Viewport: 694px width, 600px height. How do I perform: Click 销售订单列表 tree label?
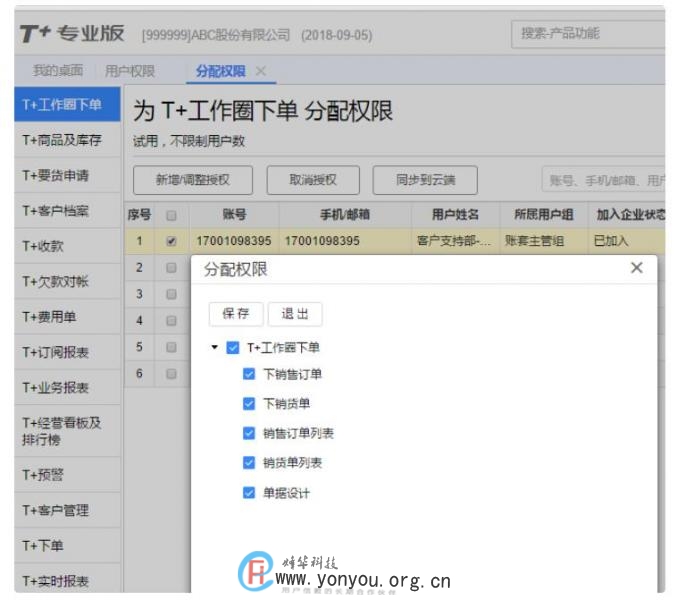[x=298, y=433]
